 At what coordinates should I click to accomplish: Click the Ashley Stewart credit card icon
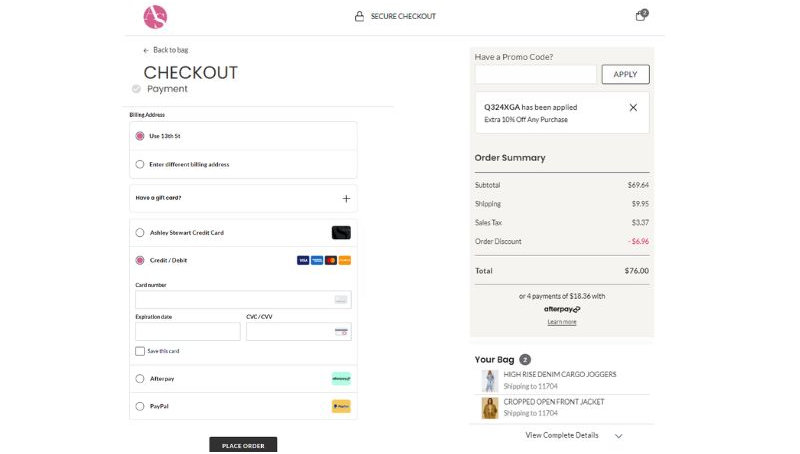(341, 232)
